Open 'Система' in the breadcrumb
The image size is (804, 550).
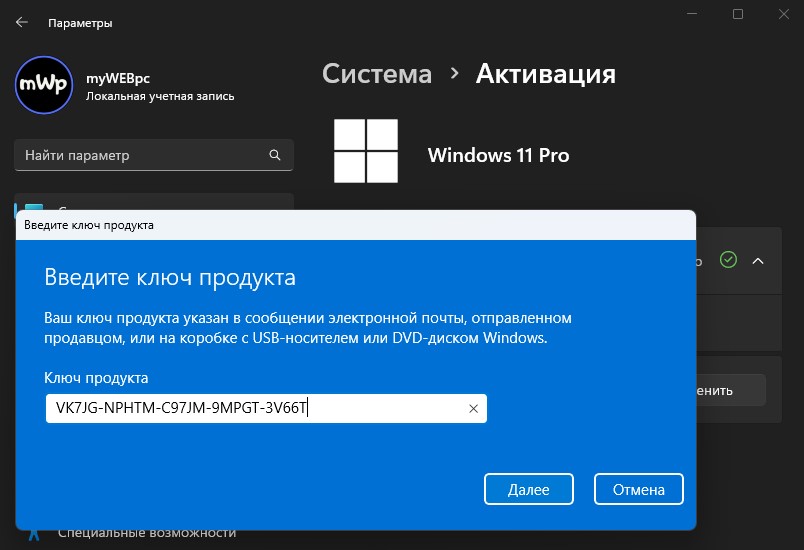click(x=377, y=74)
